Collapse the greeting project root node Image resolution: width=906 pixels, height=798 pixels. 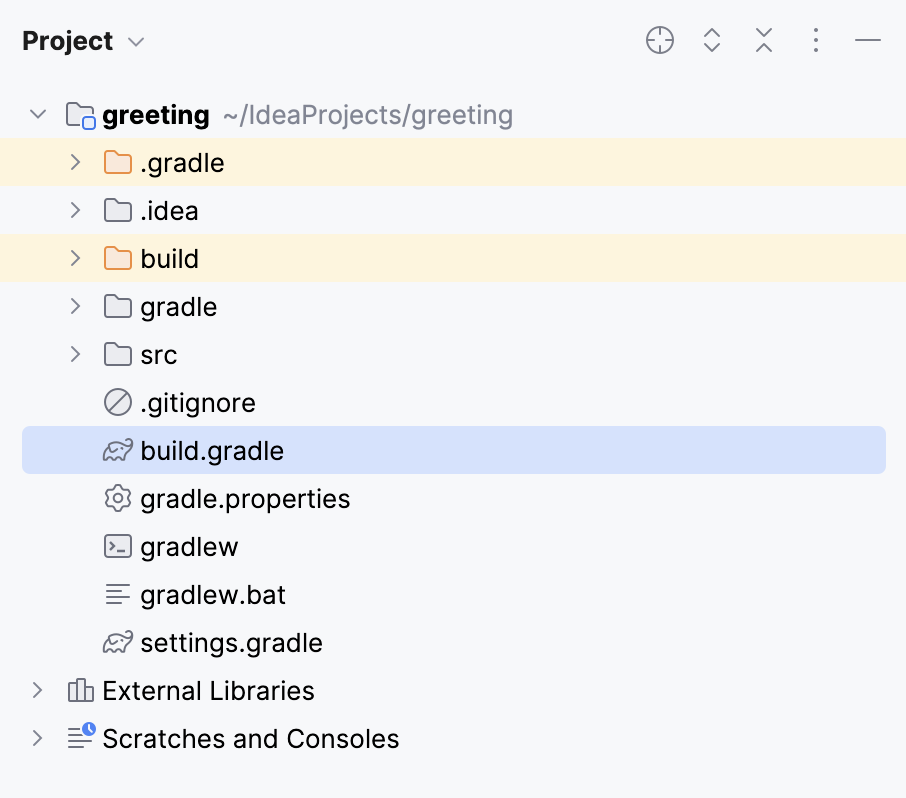[37, 114]
